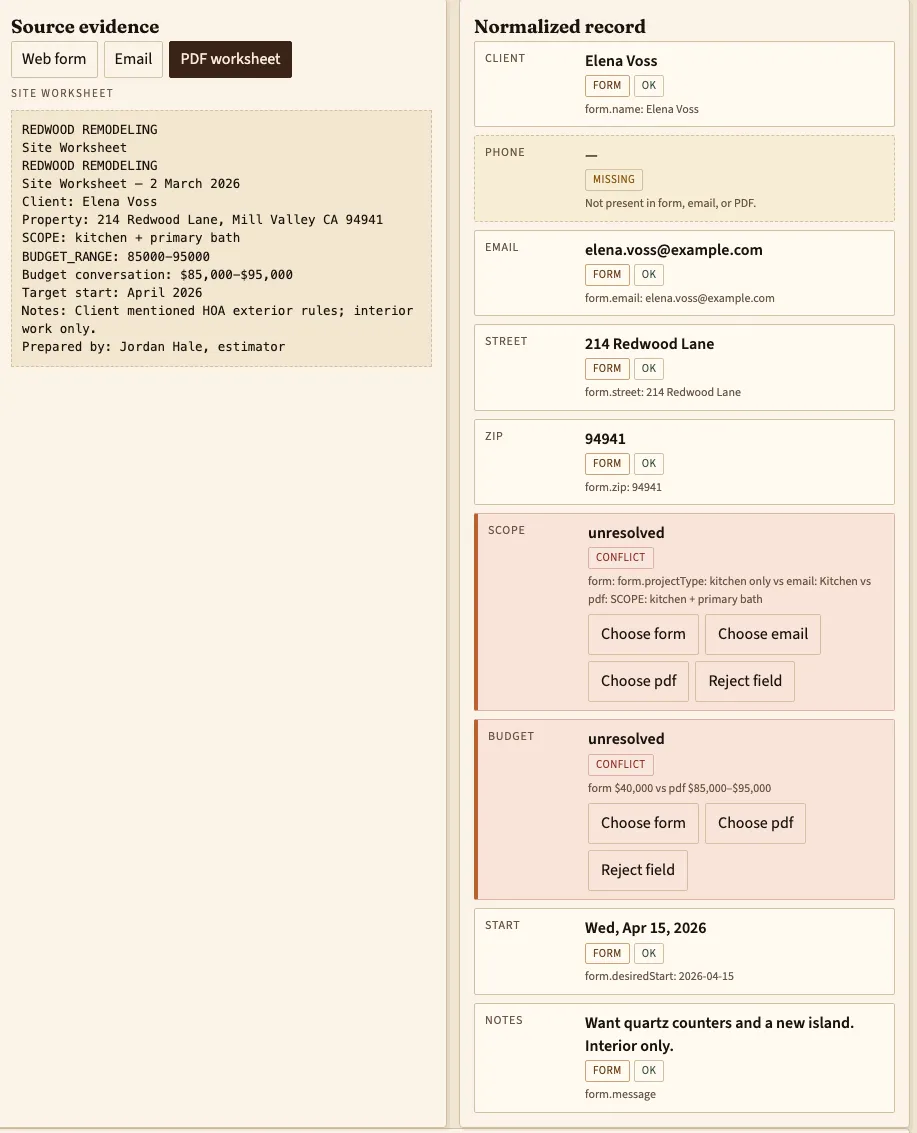This screenshot has height=1133, width=917.
Task: Click 'Want quartz counters and a new island.'
Action: [x=719, y=1023]
